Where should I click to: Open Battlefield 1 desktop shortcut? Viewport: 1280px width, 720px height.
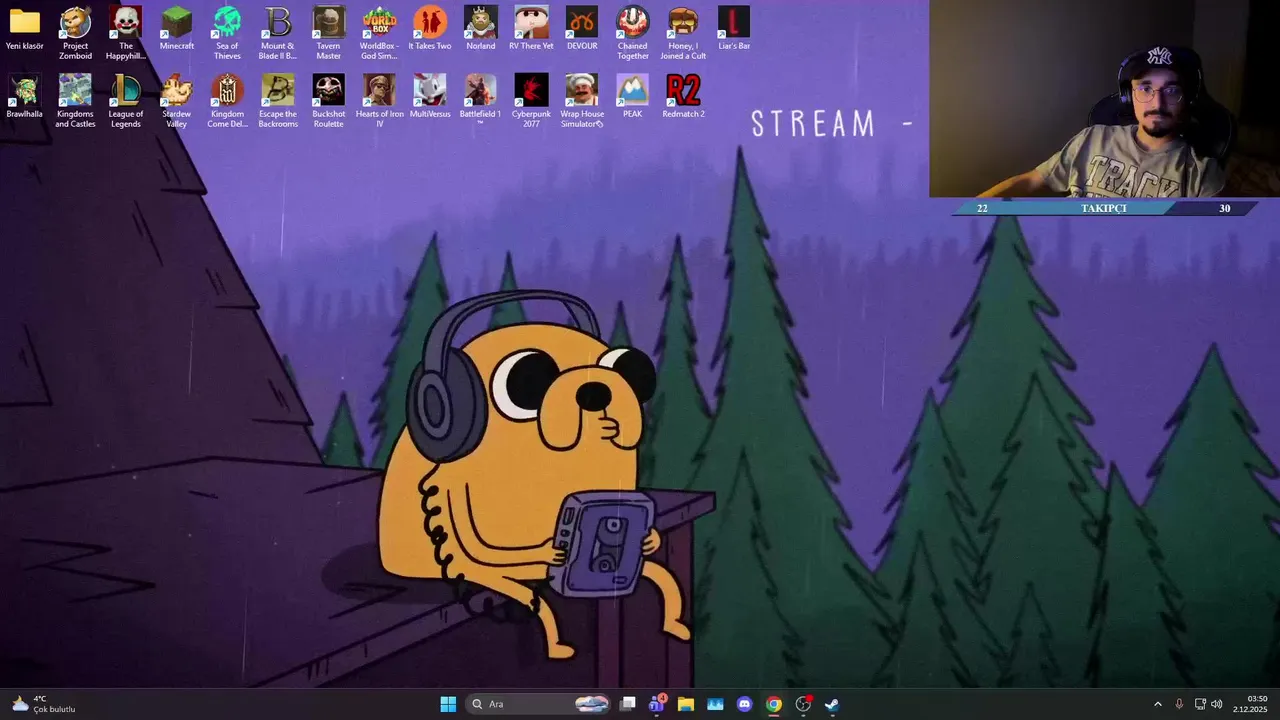pyautogui.click(x=481, y=101)
